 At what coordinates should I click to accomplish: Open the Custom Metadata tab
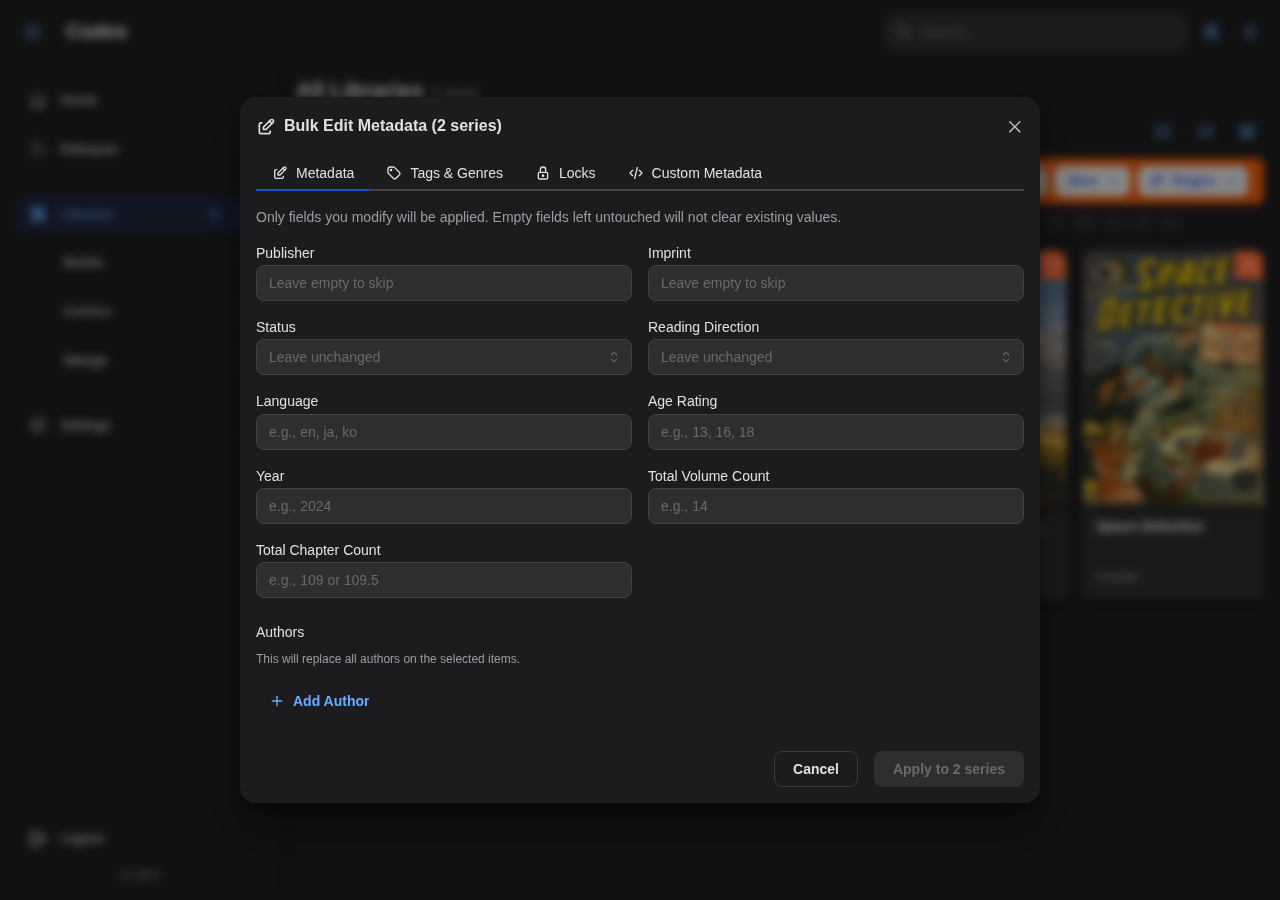(x=695, y=173)
